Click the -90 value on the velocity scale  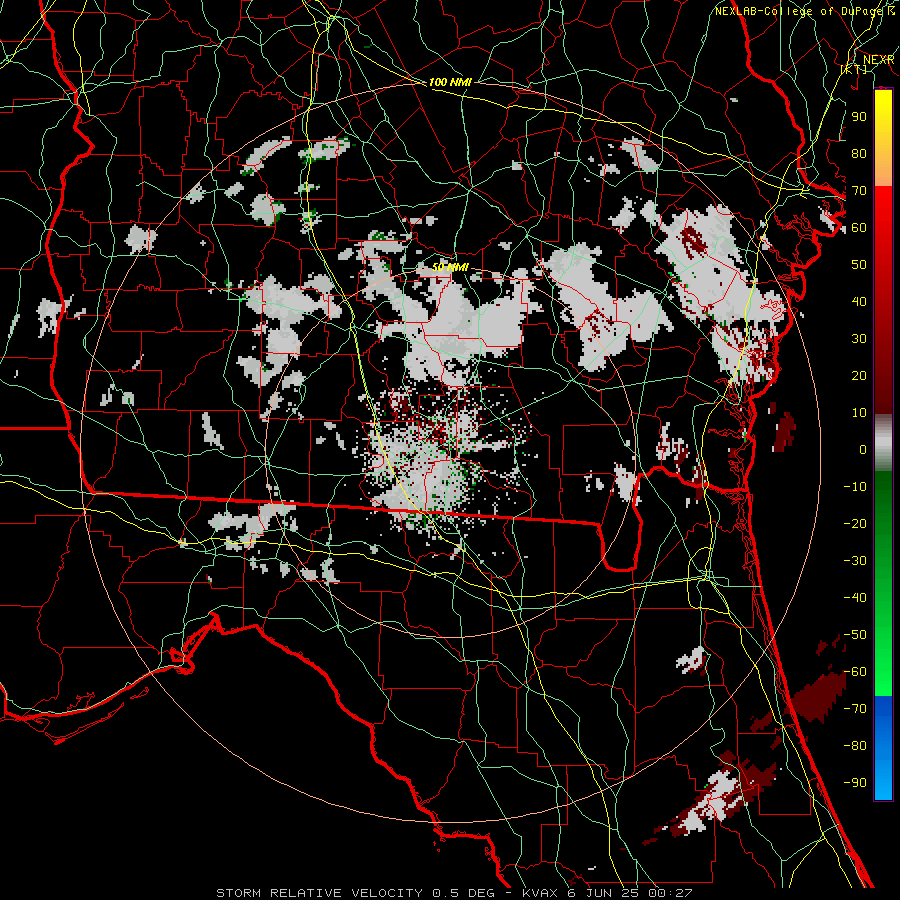click(855, 783)
